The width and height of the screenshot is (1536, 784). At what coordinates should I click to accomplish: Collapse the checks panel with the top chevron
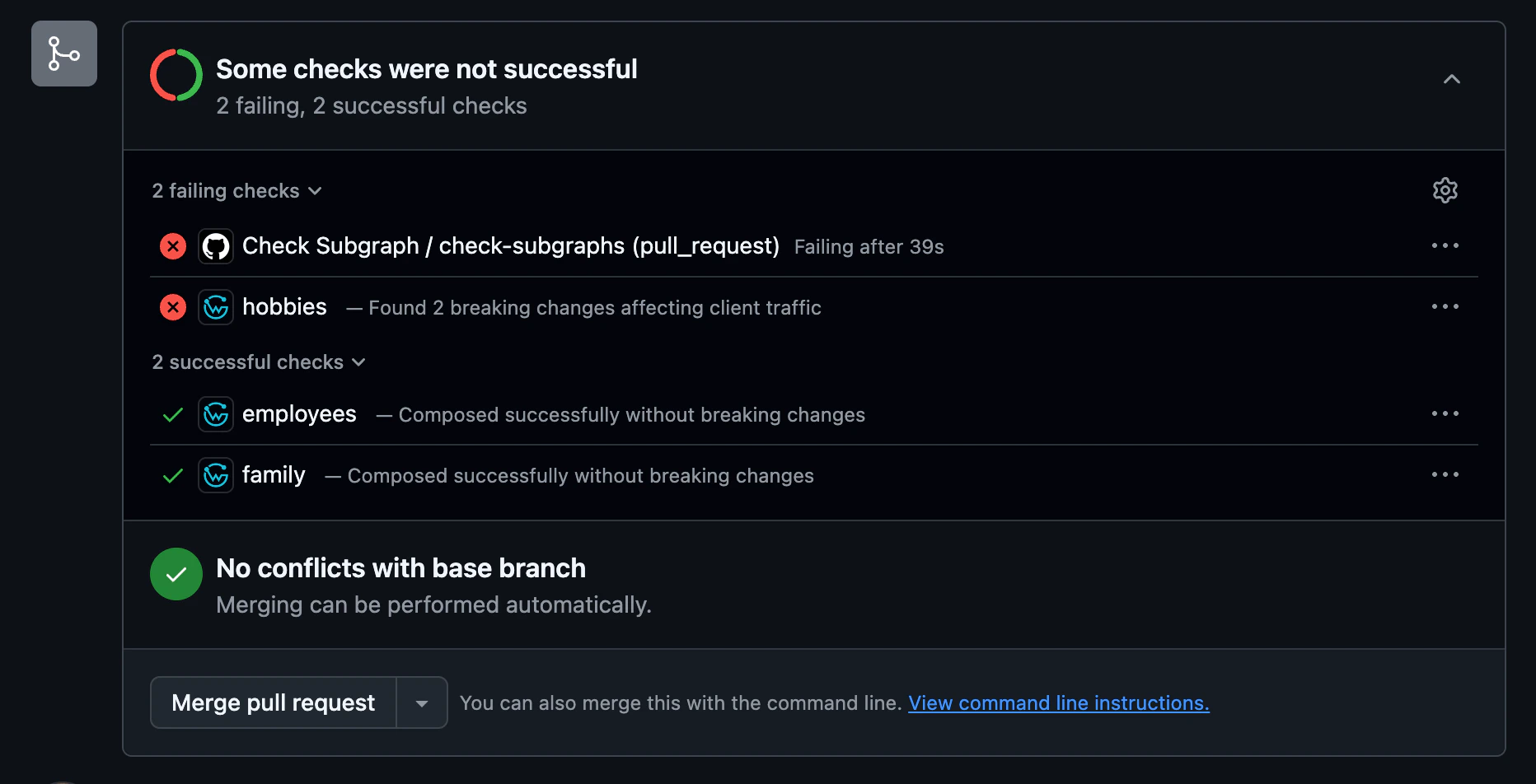[1451, 79]
